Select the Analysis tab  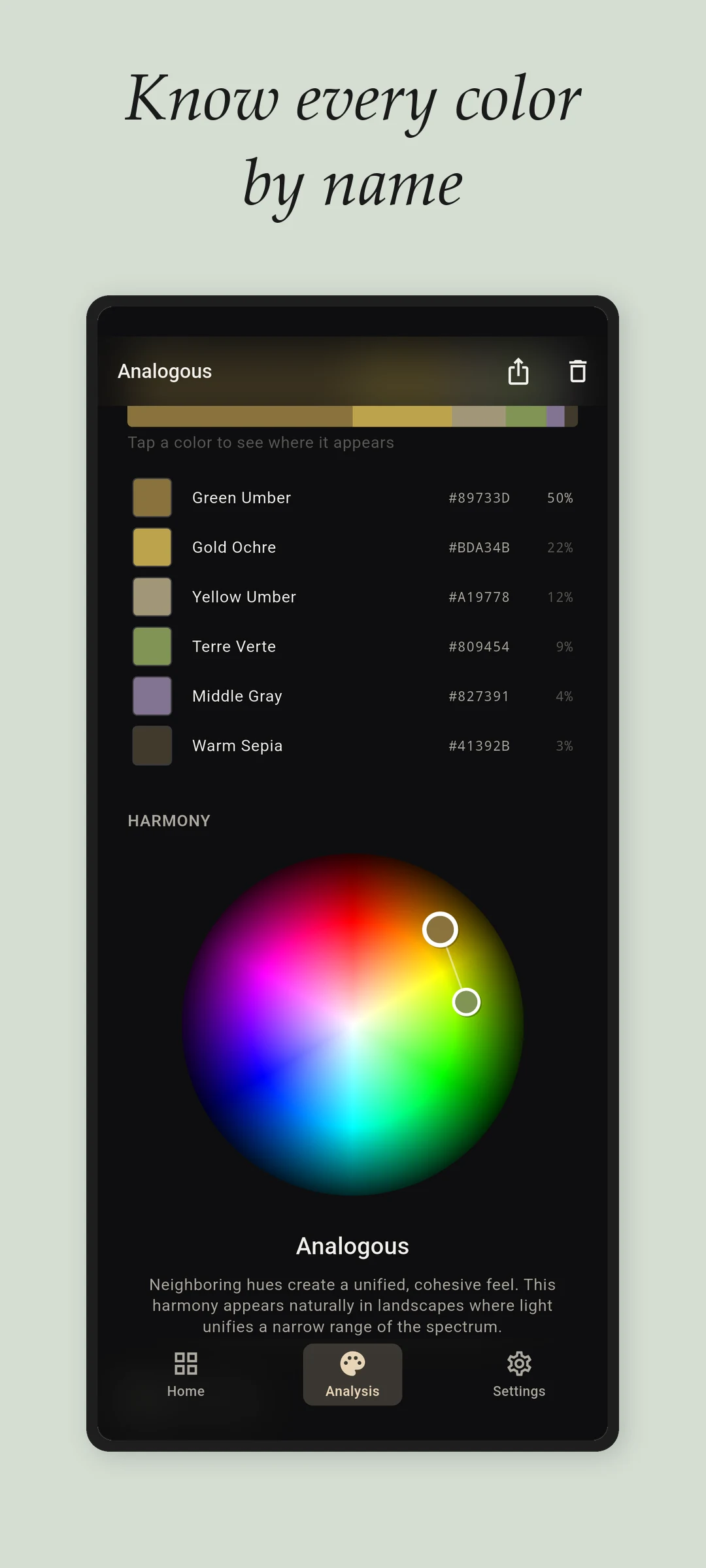[352, 1375]
